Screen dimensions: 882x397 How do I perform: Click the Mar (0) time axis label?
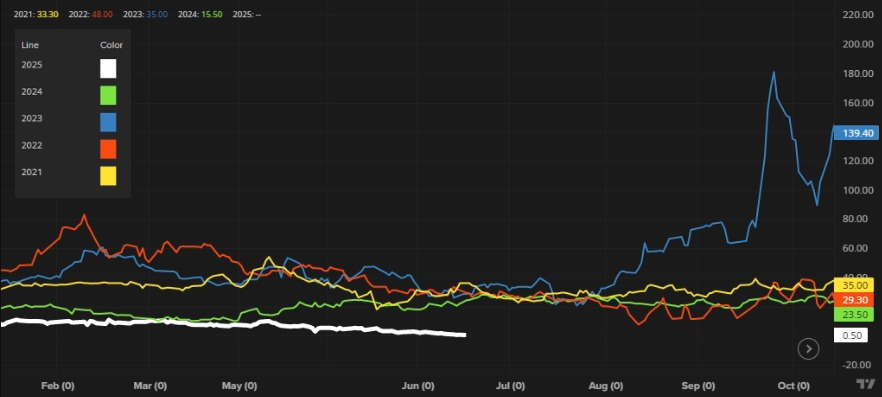pyautogui.click(x=150, y=386)
